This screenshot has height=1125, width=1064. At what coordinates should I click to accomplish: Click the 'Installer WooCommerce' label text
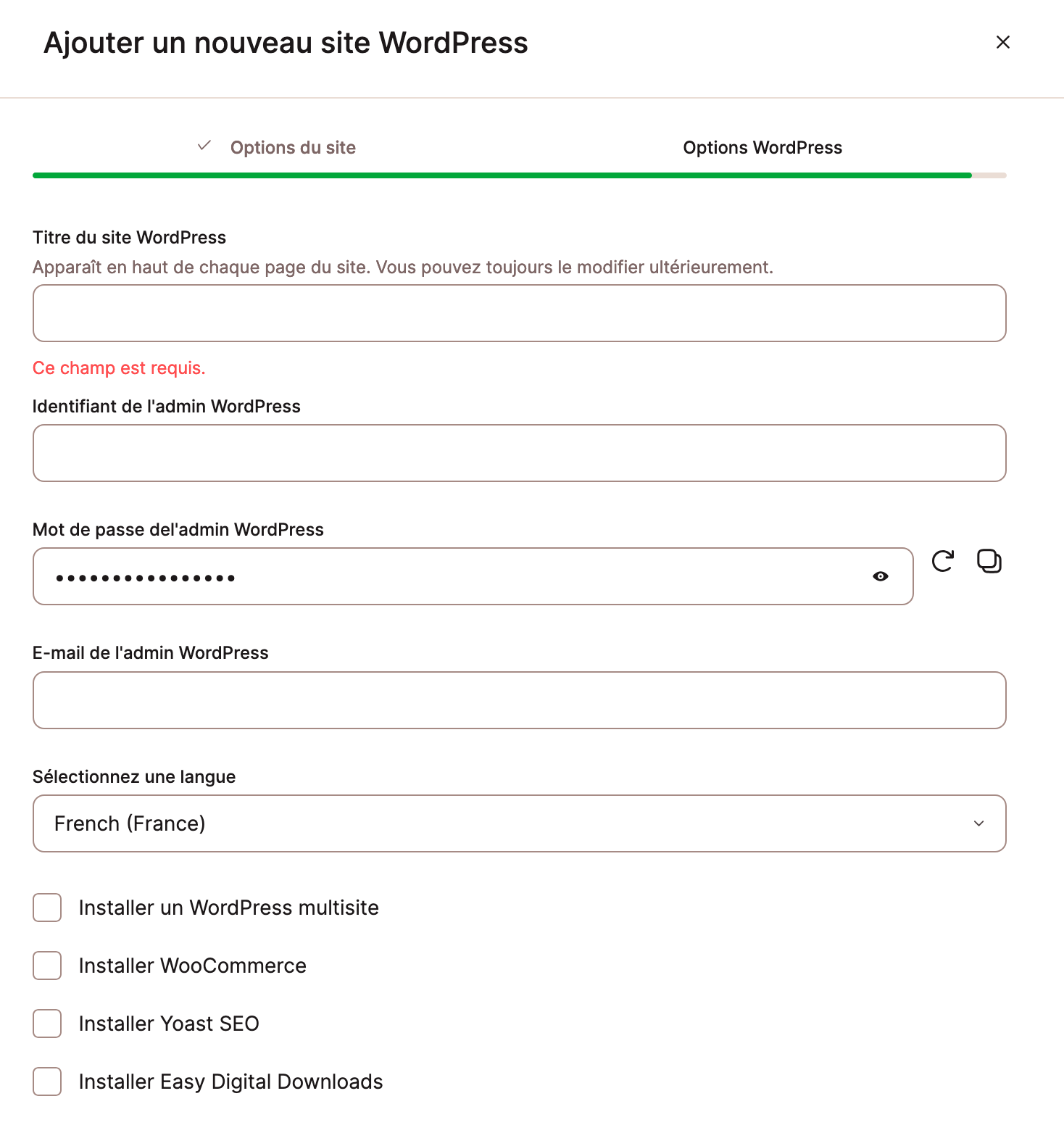point(193,966)
